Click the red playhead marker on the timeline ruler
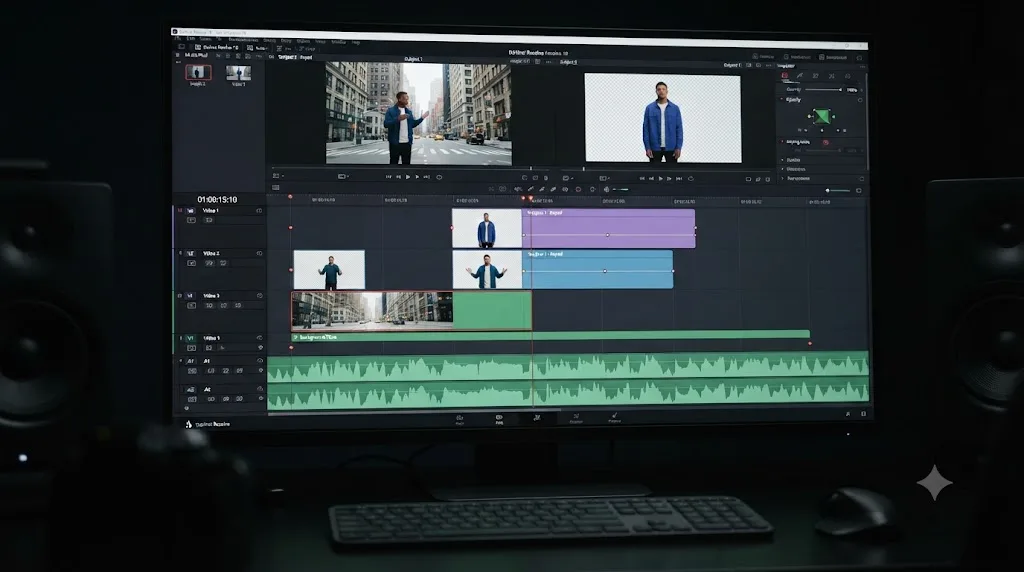The image size is (1024, 572). 530,198
